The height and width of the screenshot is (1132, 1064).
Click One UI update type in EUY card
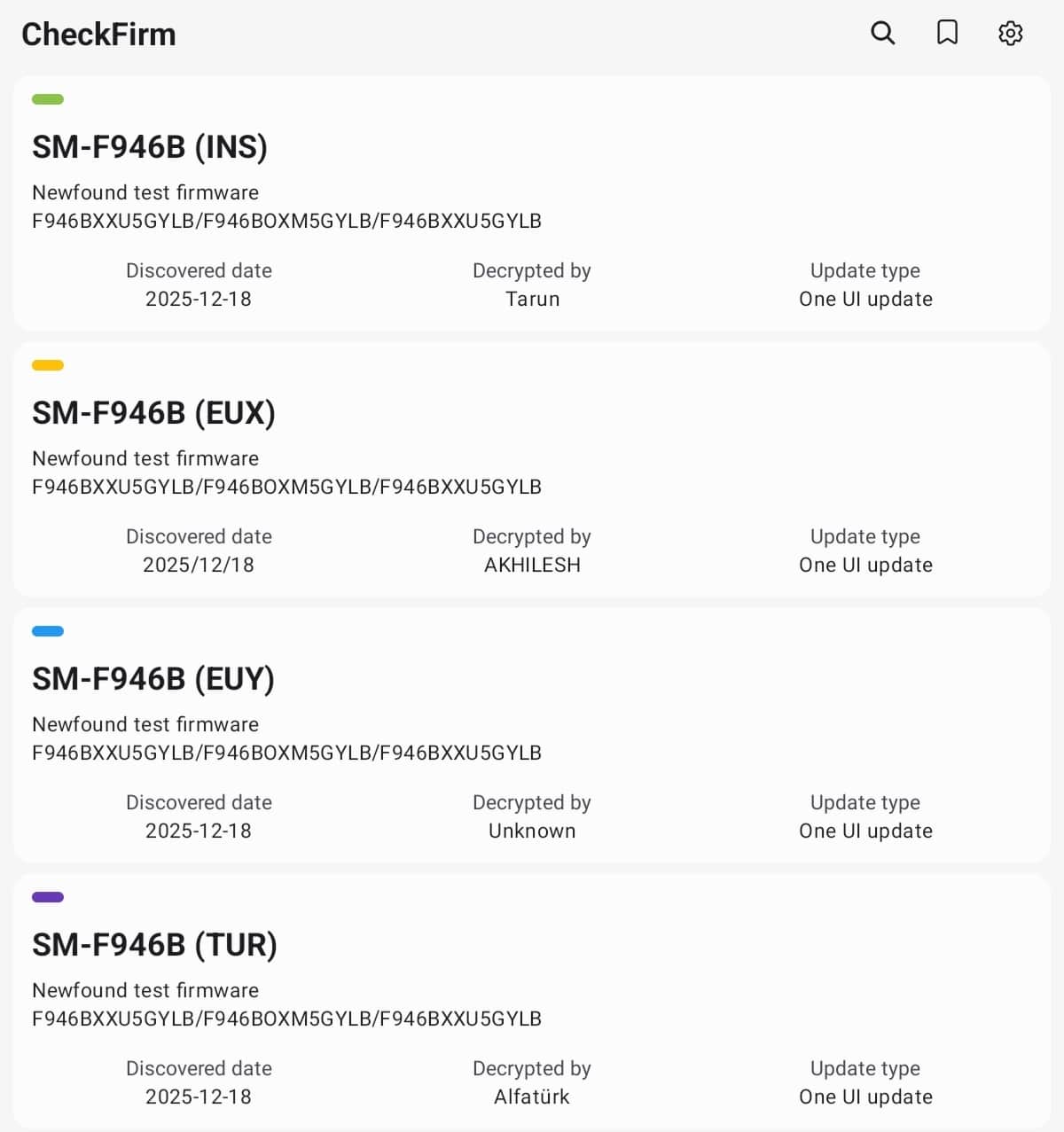(865, 831)
